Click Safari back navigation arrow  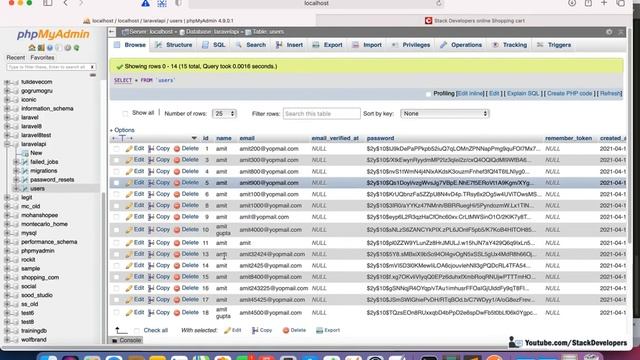click(66, 3)
